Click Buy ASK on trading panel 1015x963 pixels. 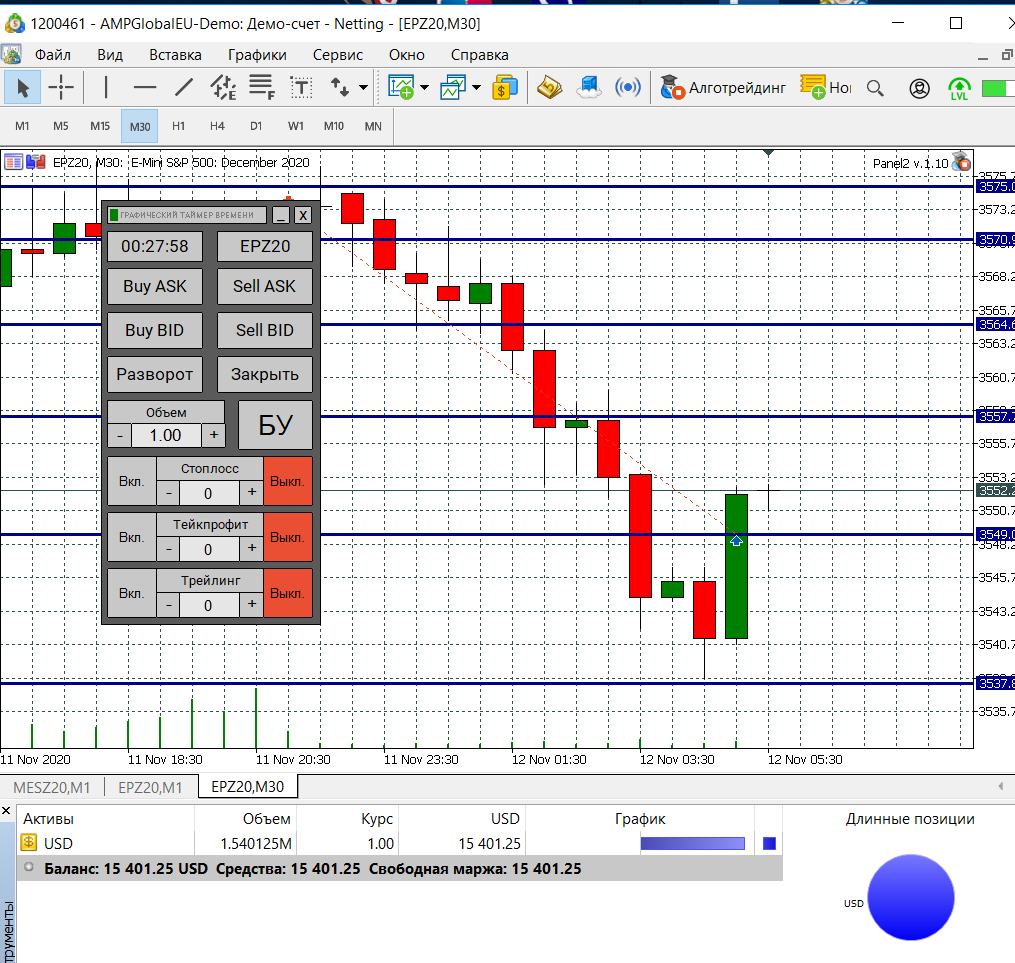click(155, 286)
